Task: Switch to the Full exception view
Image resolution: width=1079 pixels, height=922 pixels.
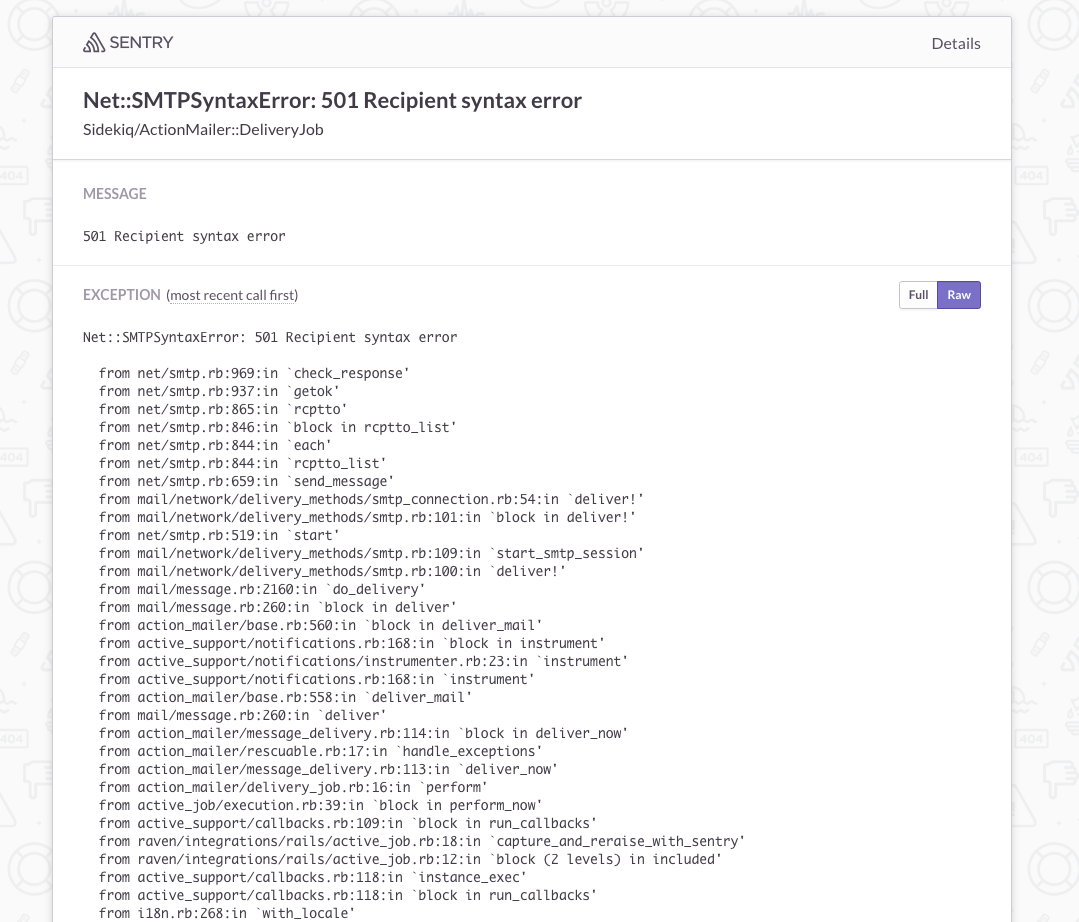Action: tap(917, 295)
